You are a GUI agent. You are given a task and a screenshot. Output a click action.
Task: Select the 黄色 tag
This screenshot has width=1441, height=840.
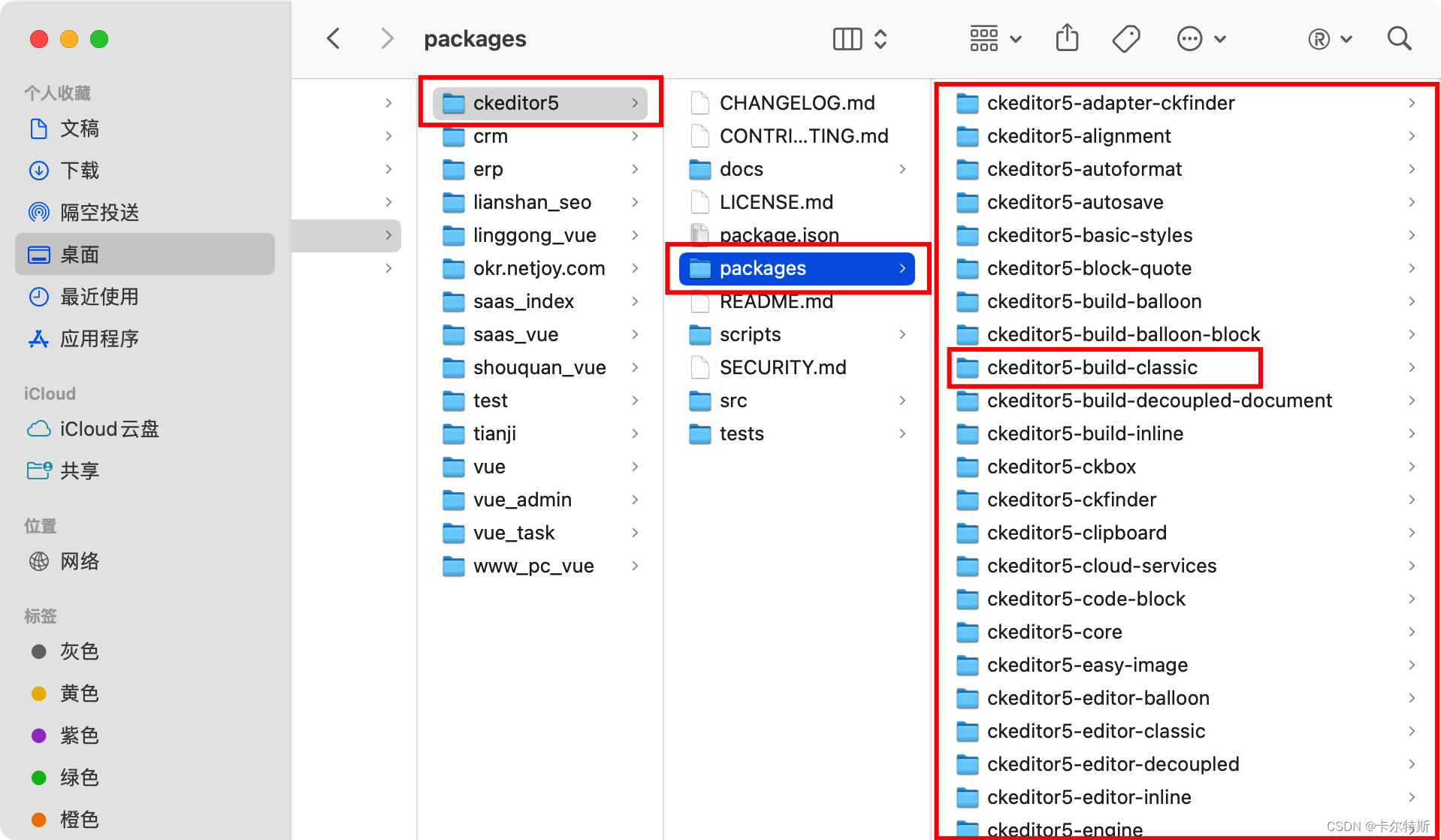[145, 693]
